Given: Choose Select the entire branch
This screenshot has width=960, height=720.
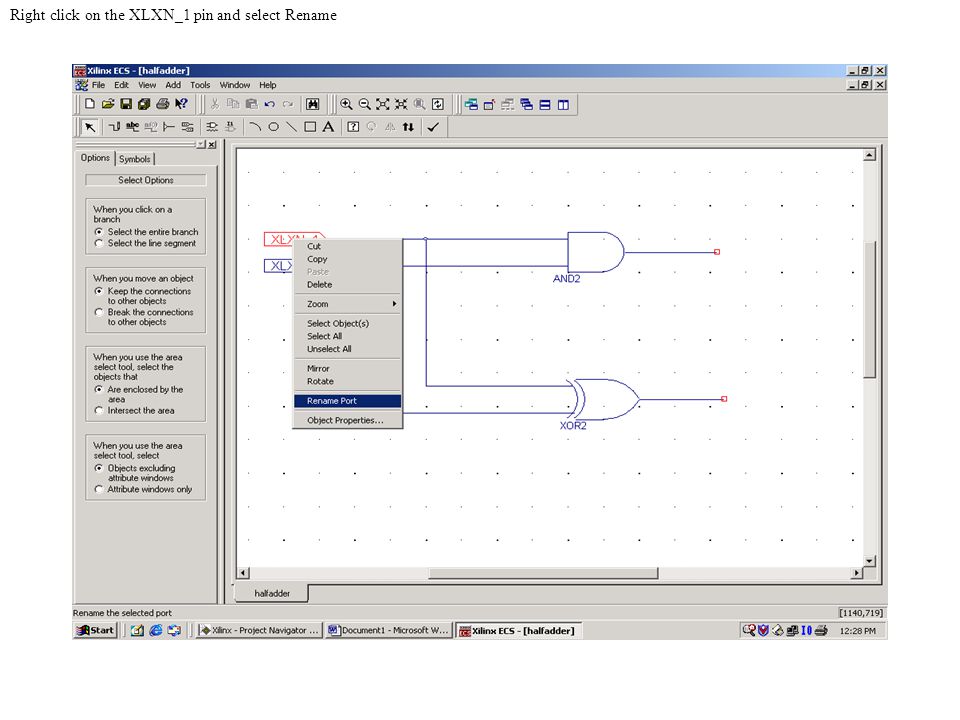Looking at the screenshot, I should pos(147,232).
